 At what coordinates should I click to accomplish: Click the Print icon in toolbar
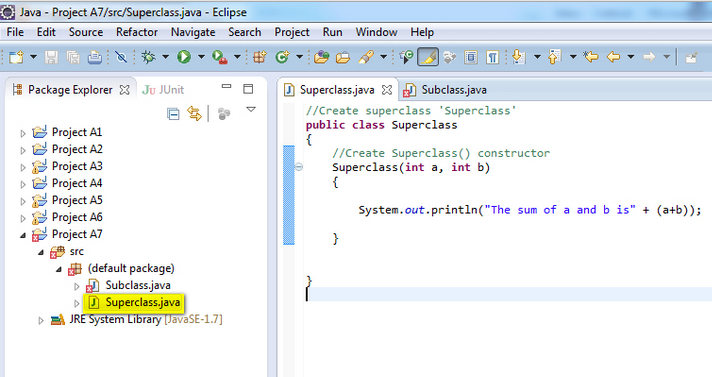tap(94, 57)
